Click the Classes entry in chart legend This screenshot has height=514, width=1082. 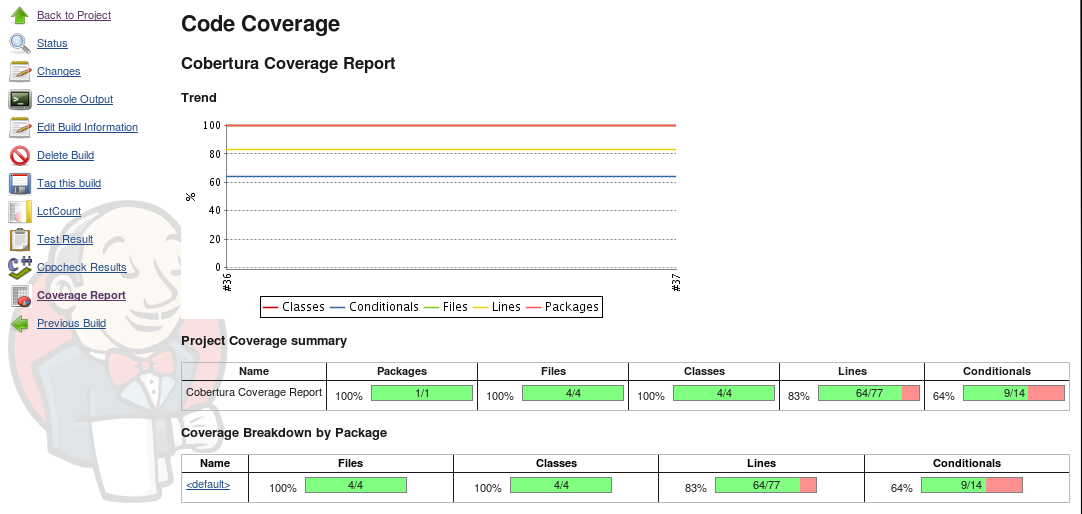coord(303,307)
